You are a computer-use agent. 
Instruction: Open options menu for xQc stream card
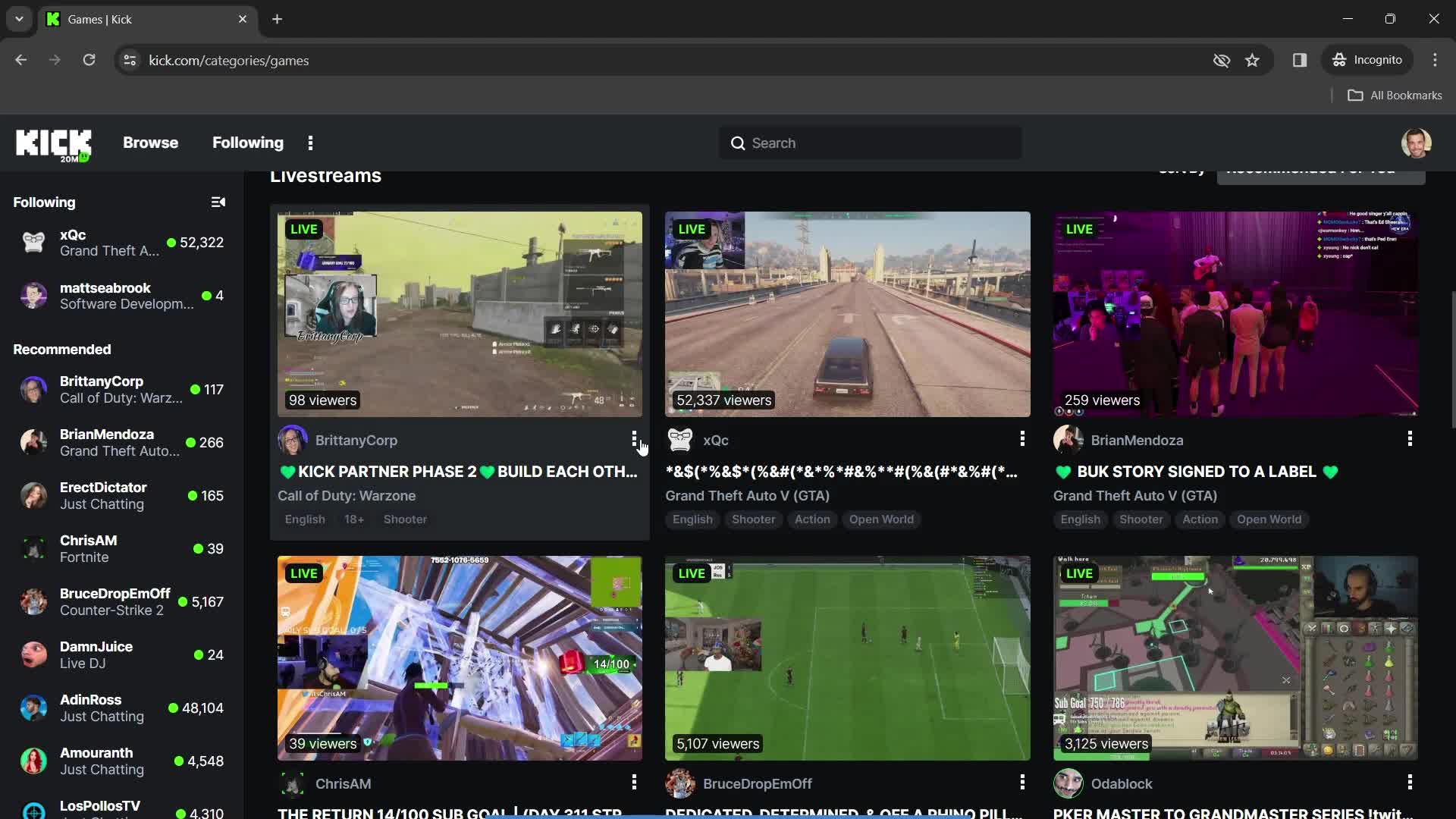(x=1022, y=439)
